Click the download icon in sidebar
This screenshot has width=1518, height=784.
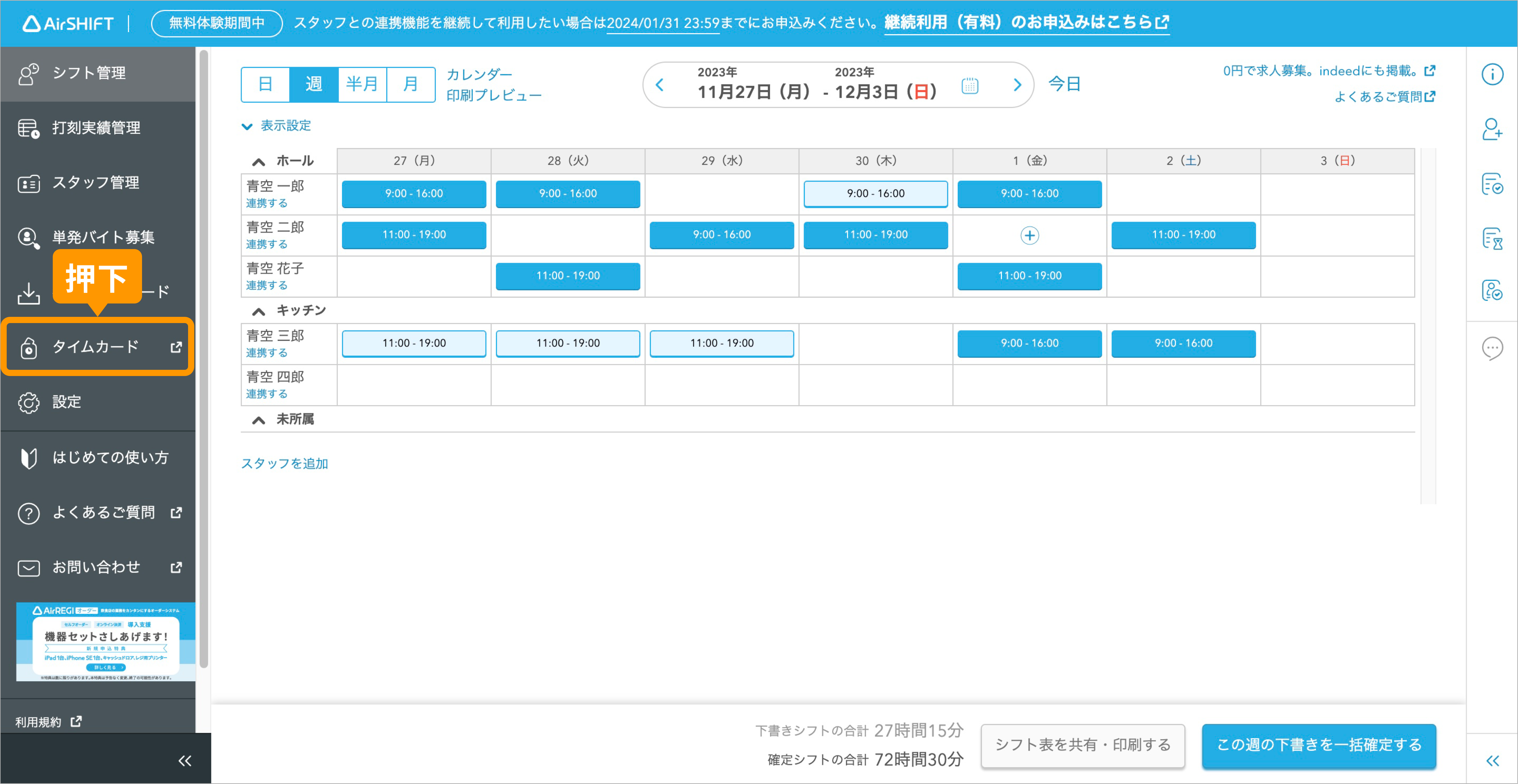click(x=28, y=293)
